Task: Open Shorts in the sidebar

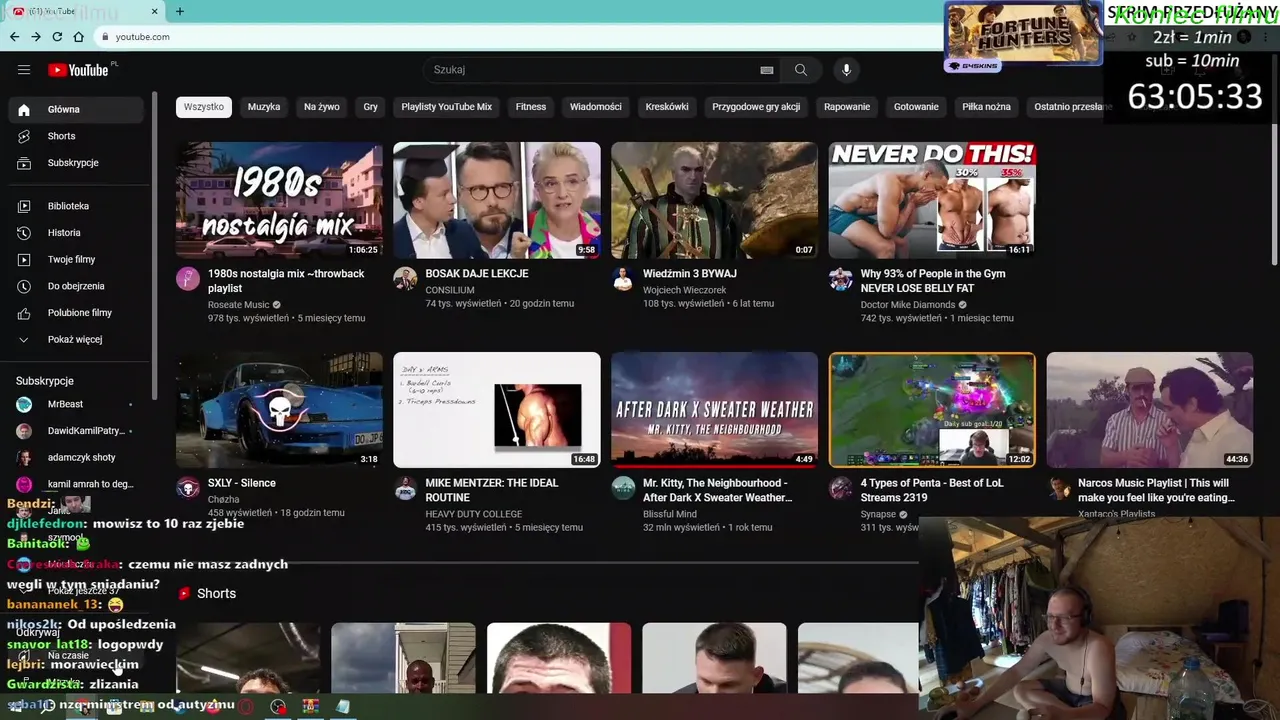Action: 76,136
